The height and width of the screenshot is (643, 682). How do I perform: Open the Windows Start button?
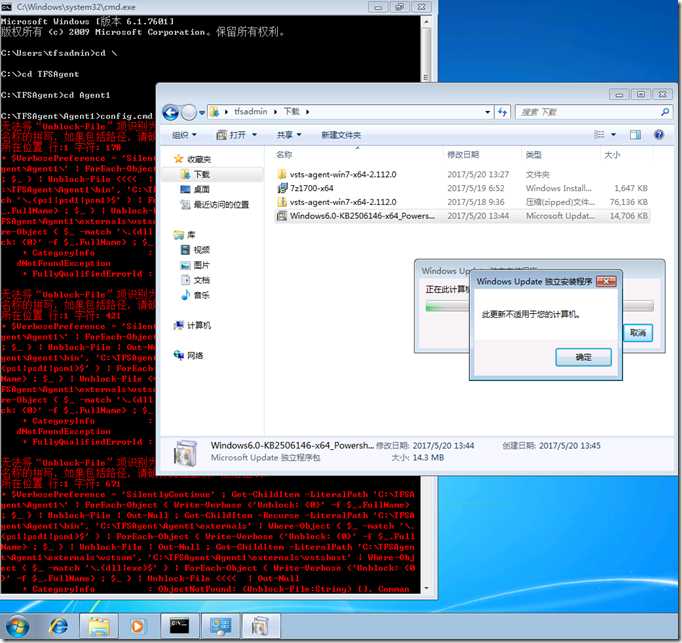pos(18,627)
